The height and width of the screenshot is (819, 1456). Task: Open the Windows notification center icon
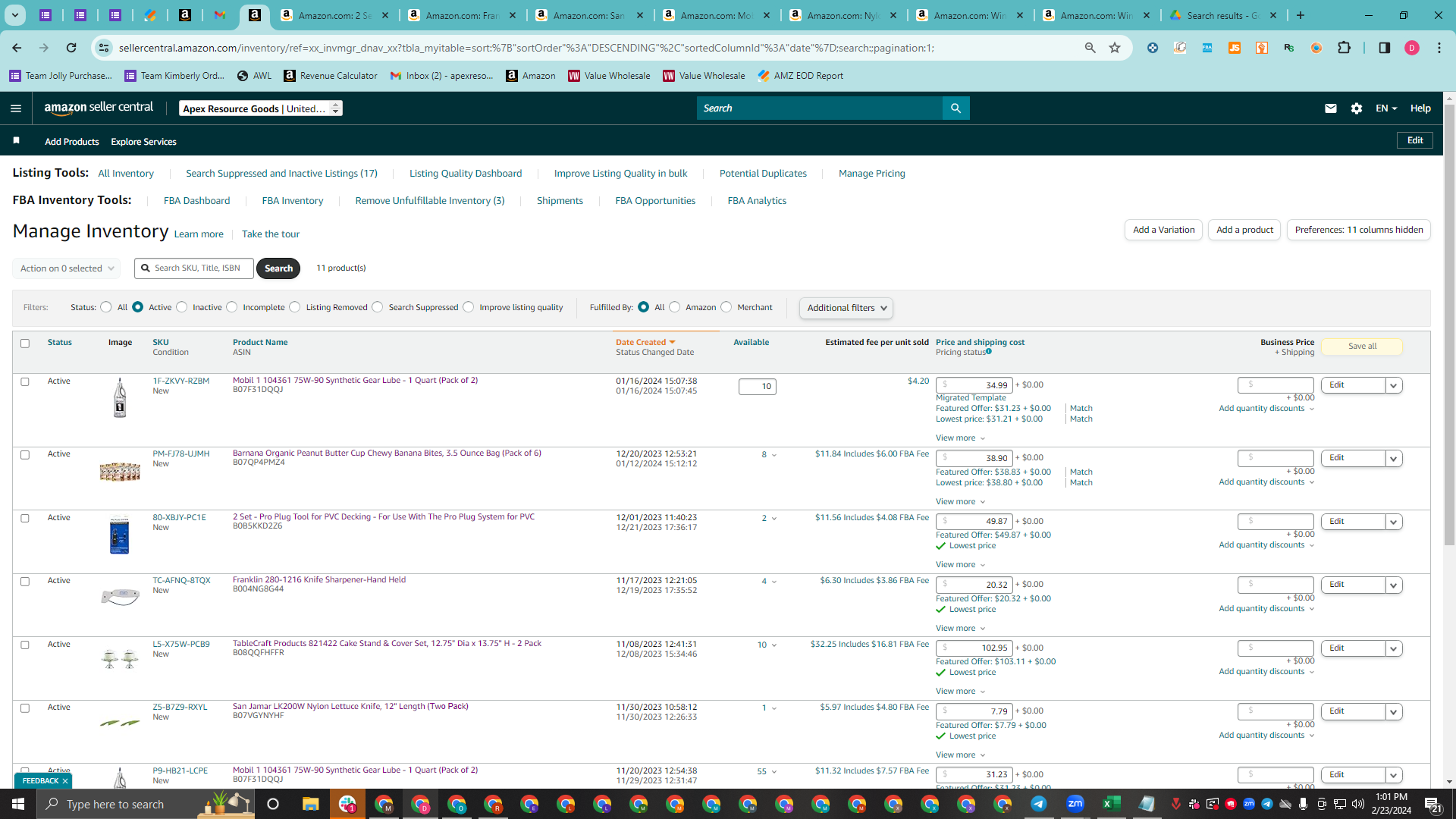pos(1432,804)
